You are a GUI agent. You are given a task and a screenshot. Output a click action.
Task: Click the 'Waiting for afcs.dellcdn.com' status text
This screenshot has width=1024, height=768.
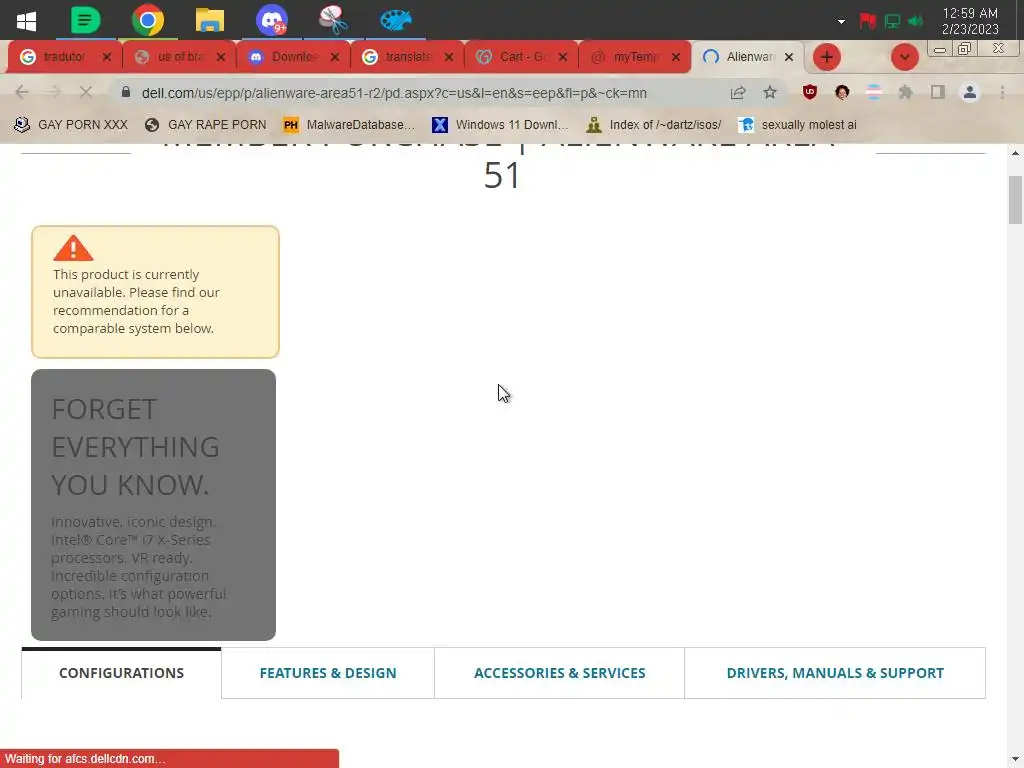85,759
